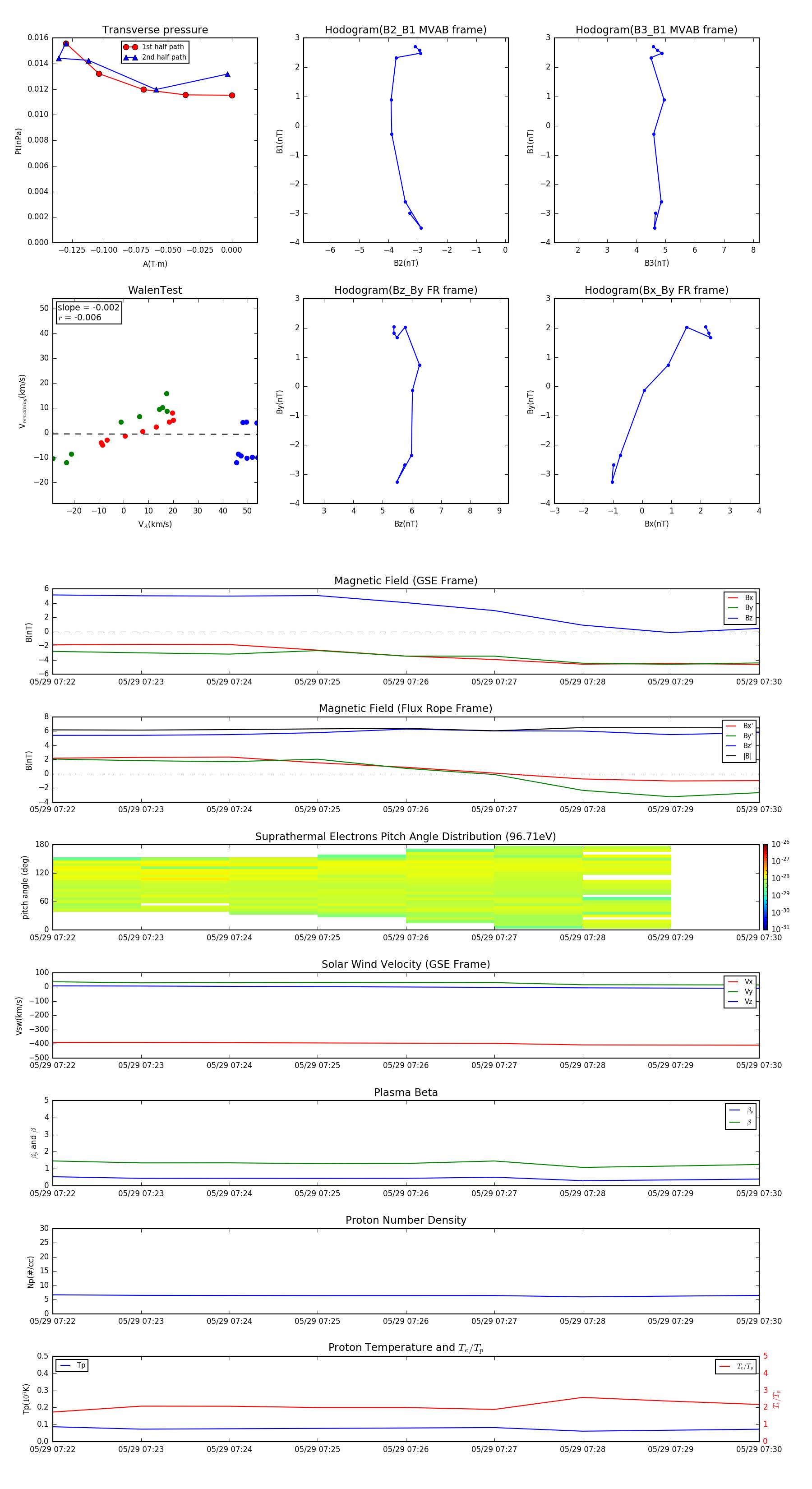
Task: Click the "Np(#/cc)" axis label
Action: coord(31,1272)
